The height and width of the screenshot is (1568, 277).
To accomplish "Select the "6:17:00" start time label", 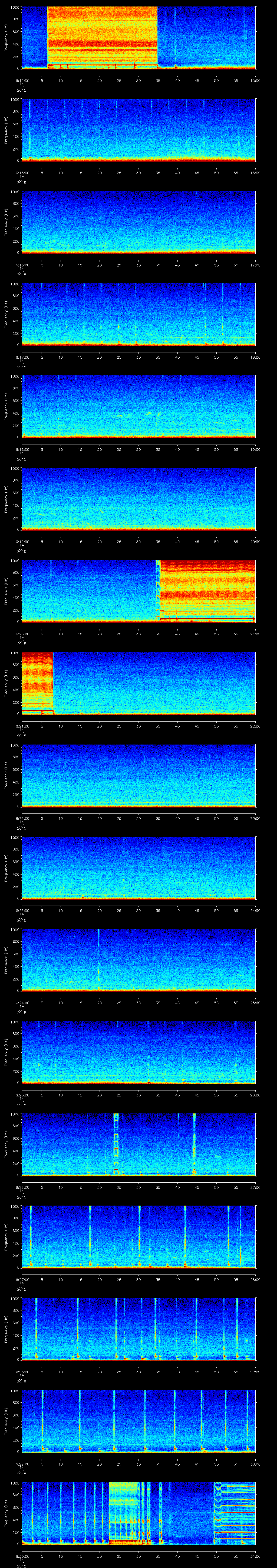I will tap(22, 357).
